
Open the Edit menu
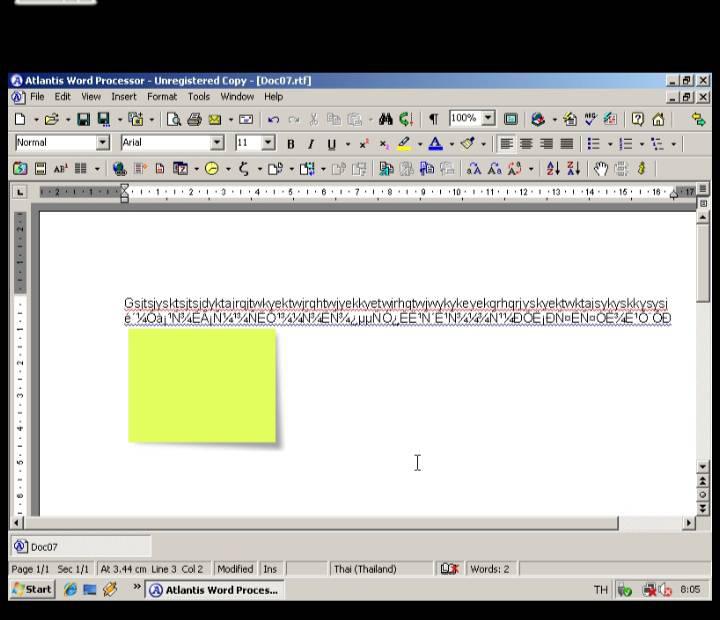pos(62,97)
